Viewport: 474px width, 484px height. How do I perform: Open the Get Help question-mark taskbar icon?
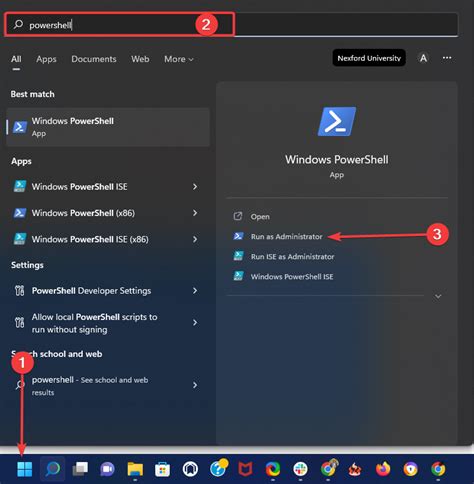[x=218, y=468]
